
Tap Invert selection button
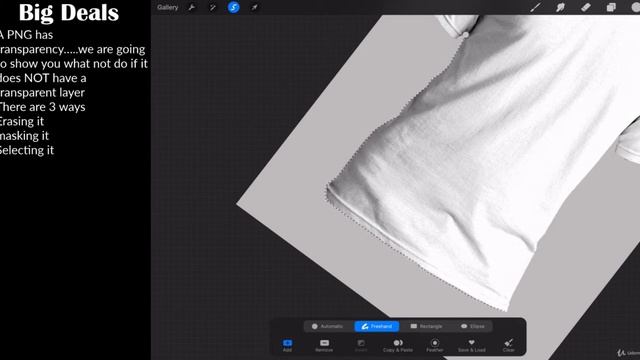tap(361, 345)
